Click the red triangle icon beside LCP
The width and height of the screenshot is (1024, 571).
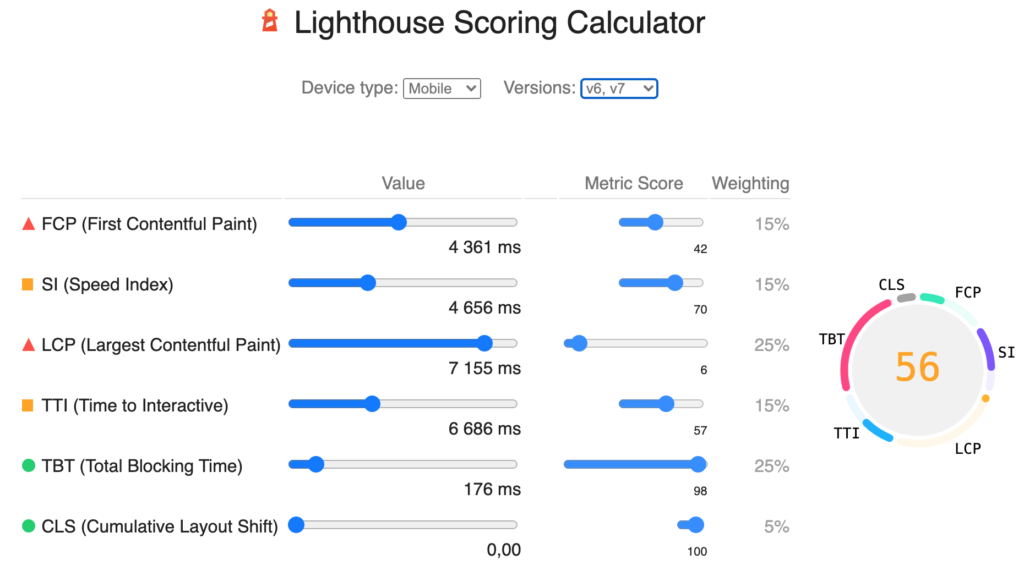[28, 345]
